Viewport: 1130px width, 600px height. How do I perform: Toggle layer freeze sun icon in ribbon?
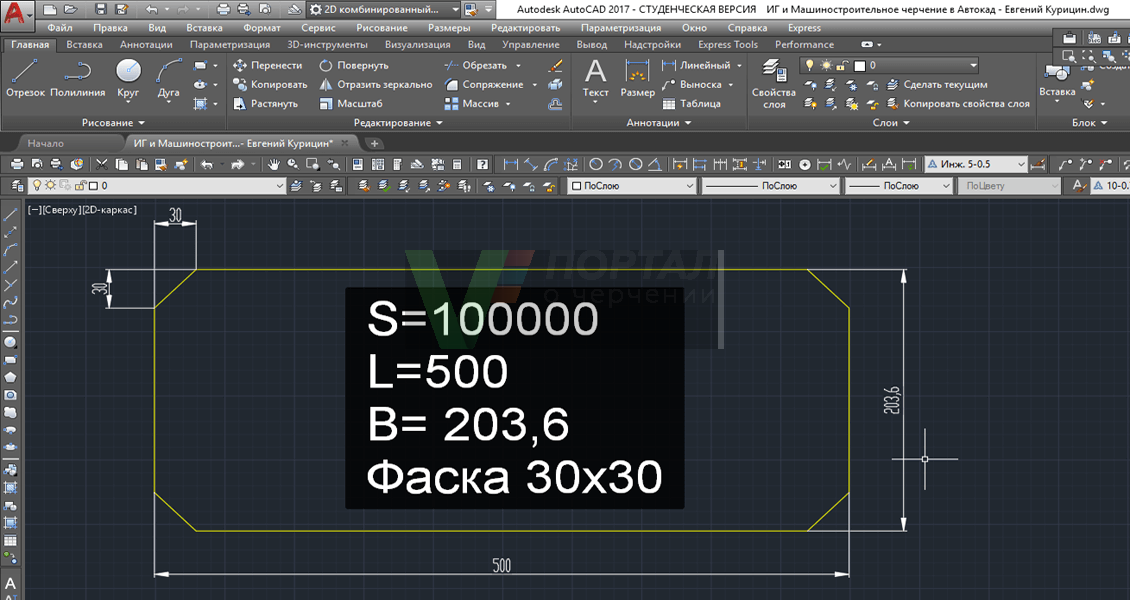[x=826, y=65]
